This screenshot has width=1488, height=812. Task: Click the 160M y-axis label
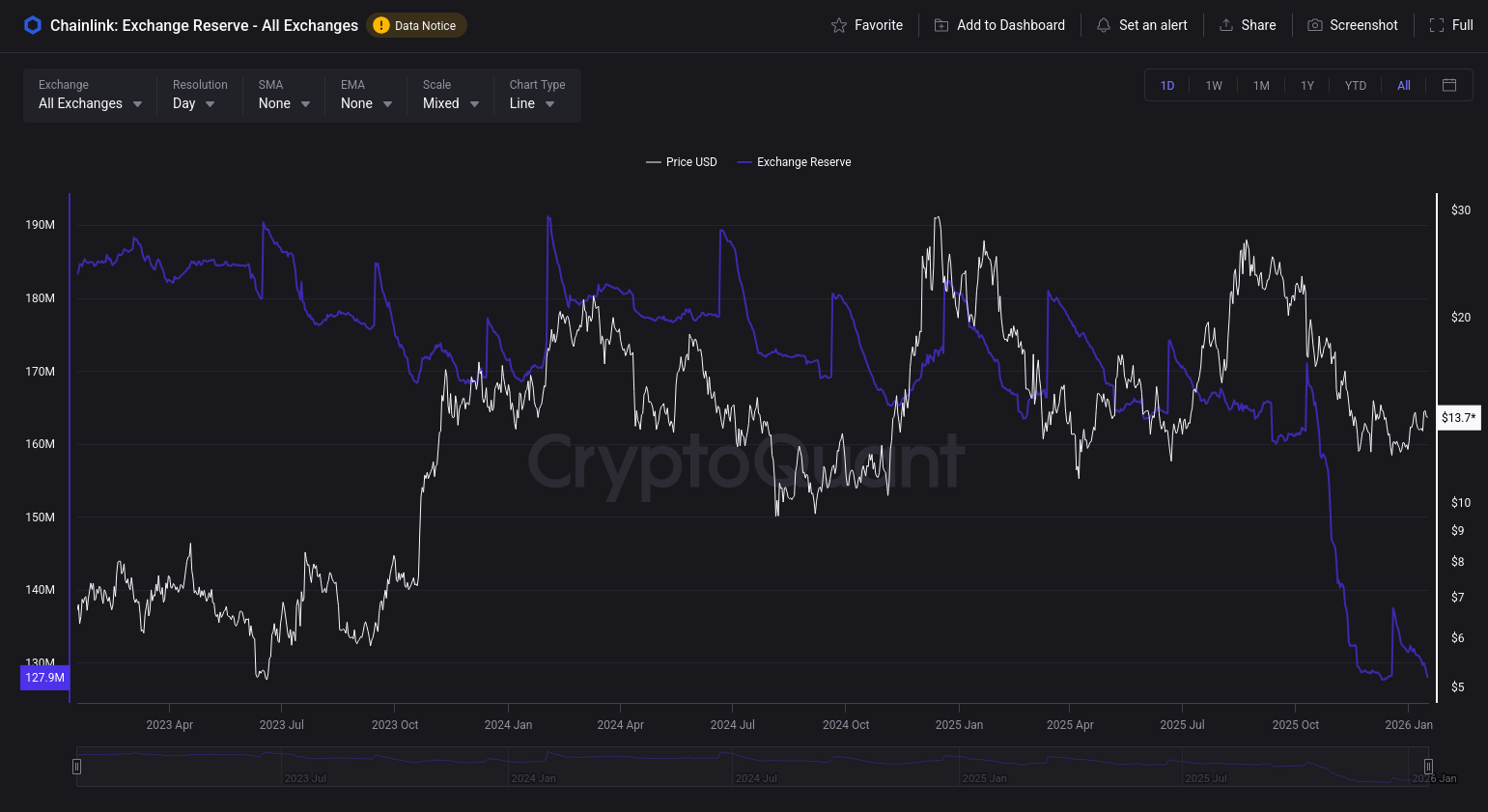41,444
